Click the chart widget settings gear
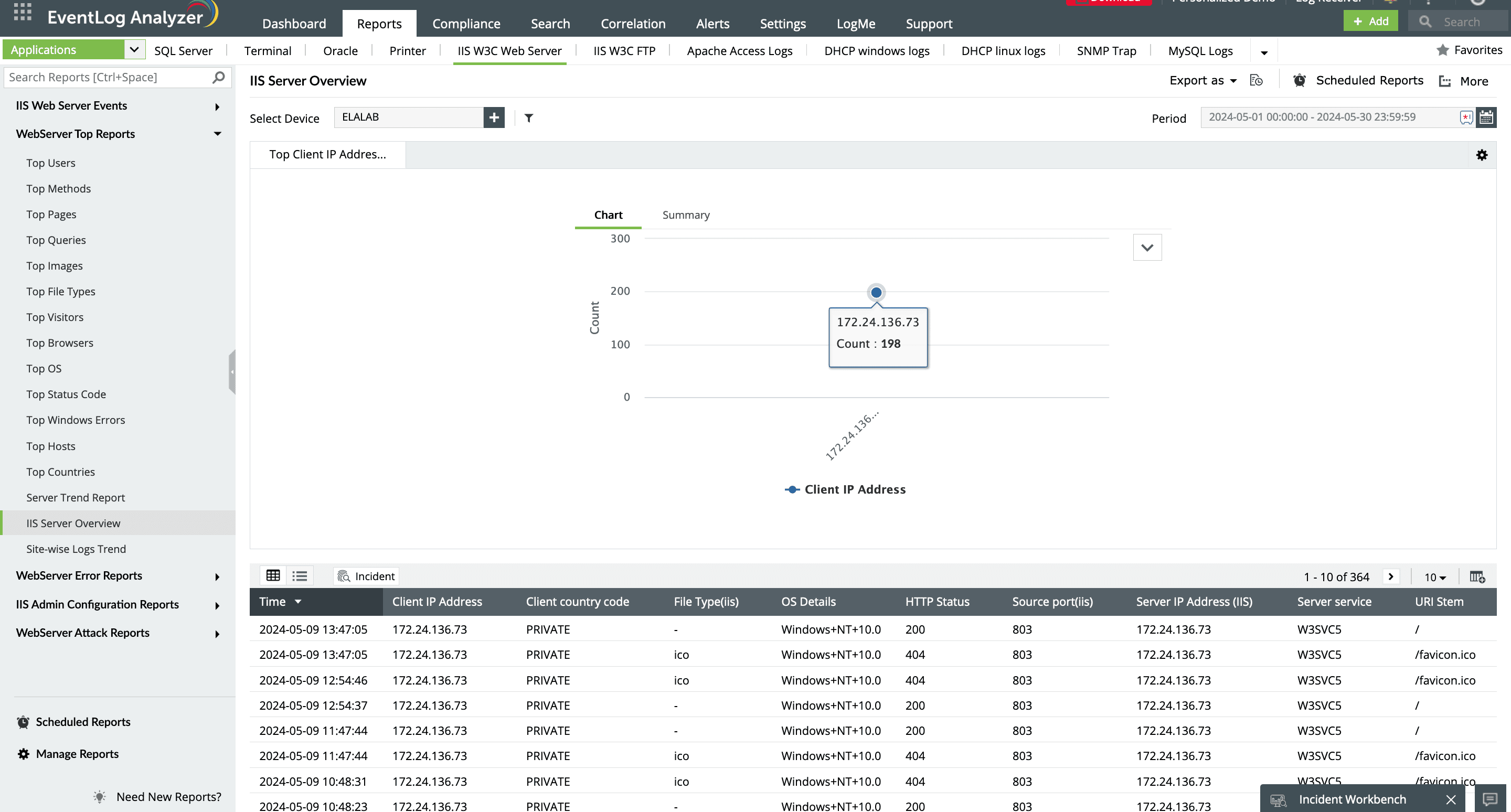The width and height of the screenshot is (1511, 812). point(1482,155)
